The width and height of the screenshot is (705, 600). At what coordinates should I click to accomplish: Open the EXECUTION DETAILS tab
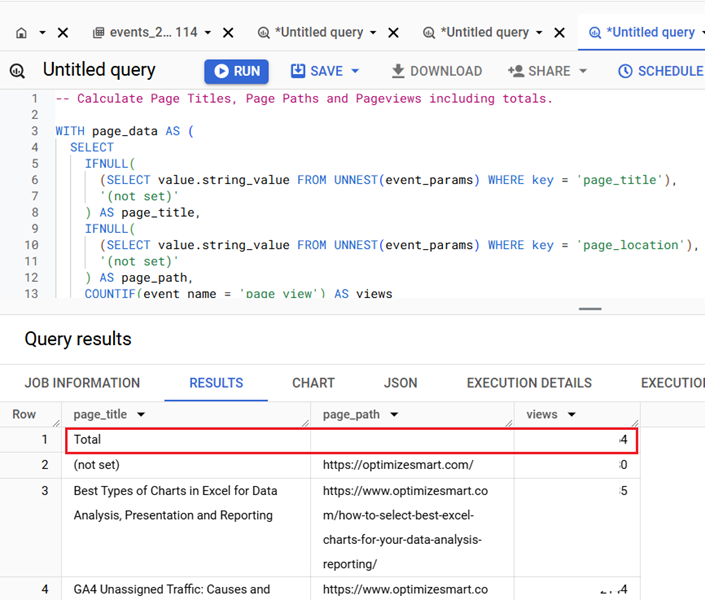click(529, 383)
